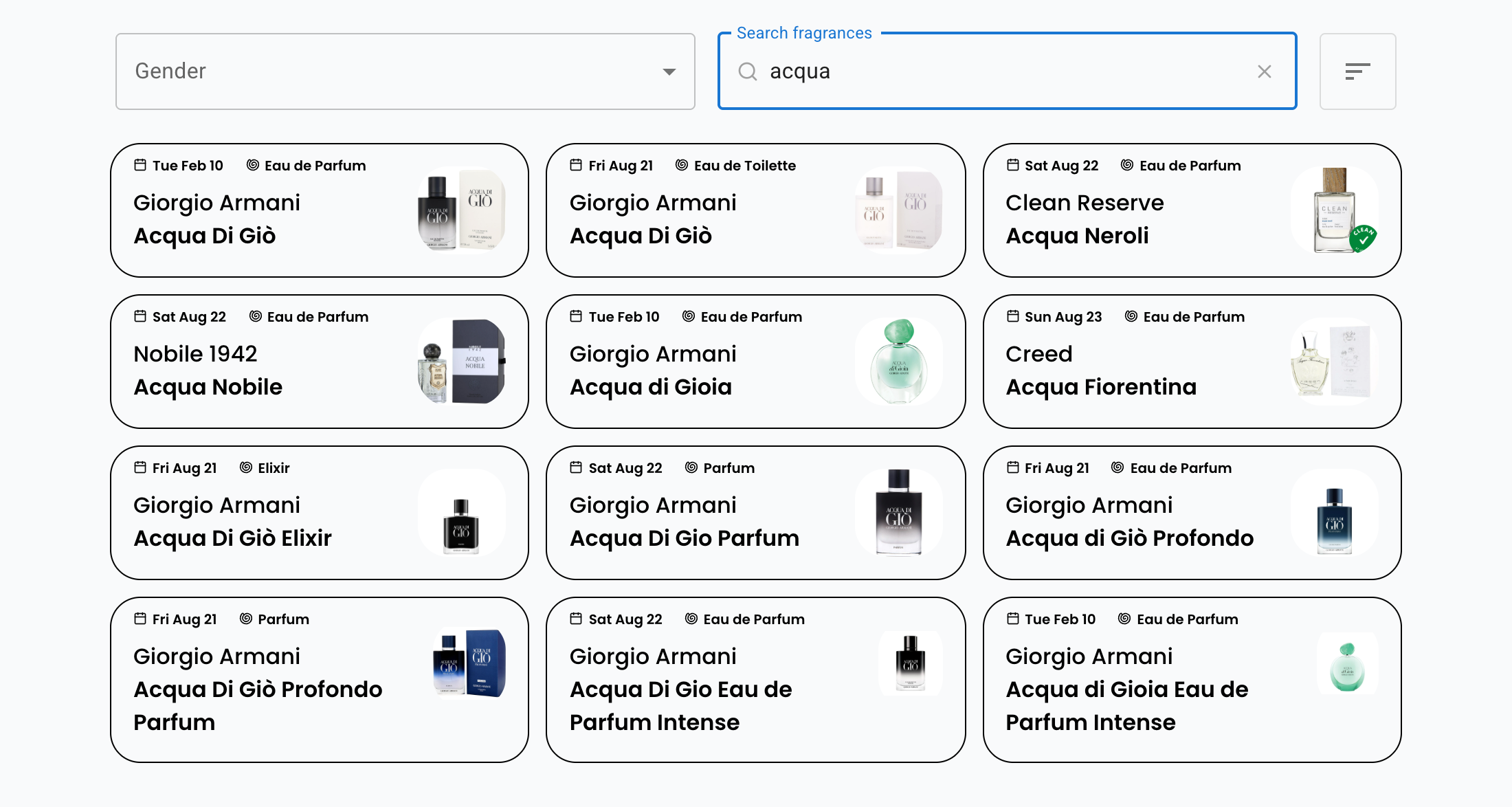Image resolution: width=1512 pixels, height=807 pixels.
Task: Click the Elixir concentration label
Action: [x=274, y=468]
